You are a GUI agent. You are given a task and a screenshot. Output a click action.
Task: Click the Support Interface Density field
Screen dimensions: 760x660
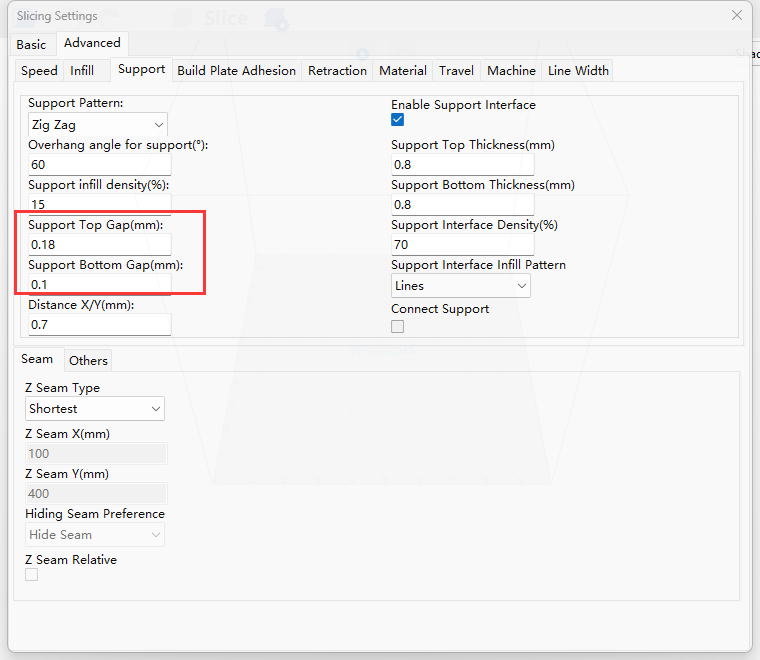[462, 245]
